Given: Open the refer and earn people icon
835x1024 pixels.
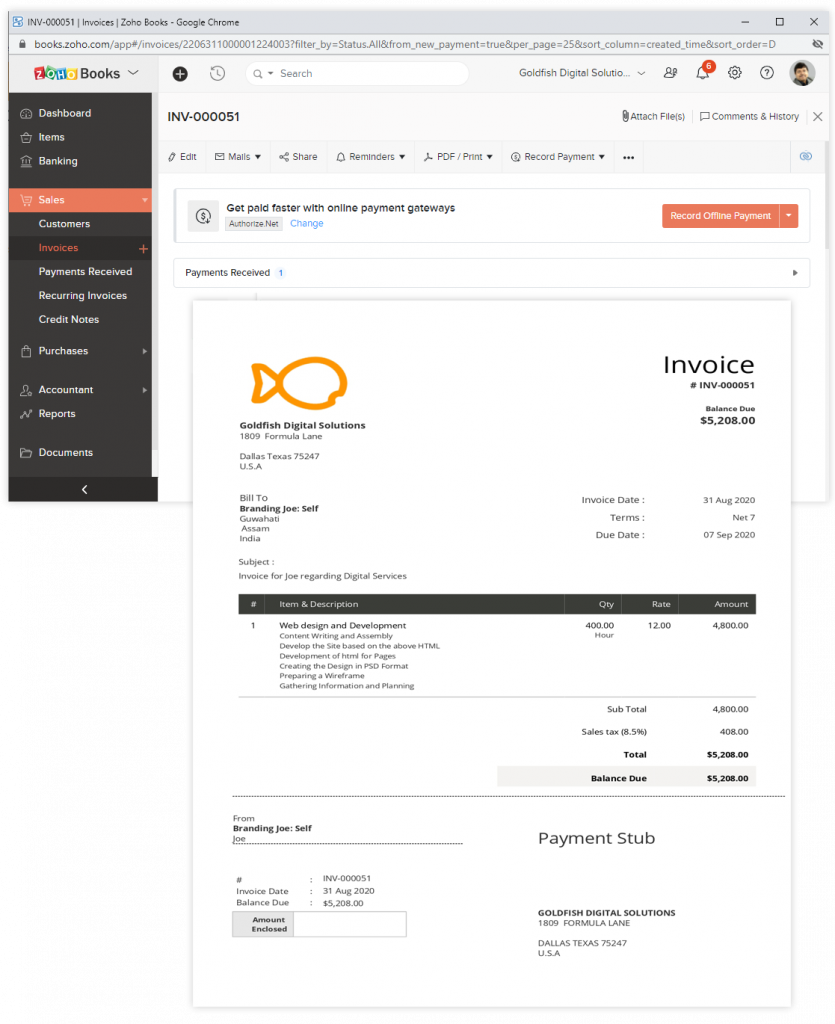Looking at the screenshot, I should [670, 73].
